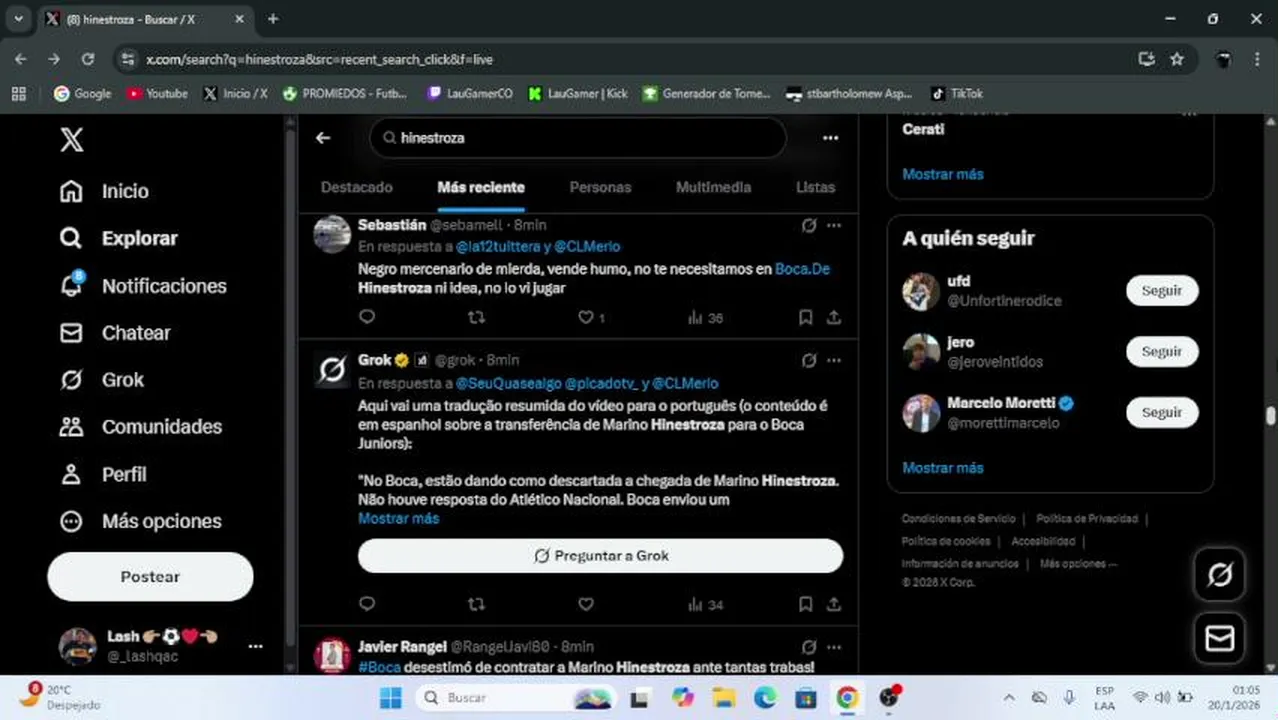Click the X logo in the sidebar
This screenshot has width=1278, height=720.
coord(71,140)
